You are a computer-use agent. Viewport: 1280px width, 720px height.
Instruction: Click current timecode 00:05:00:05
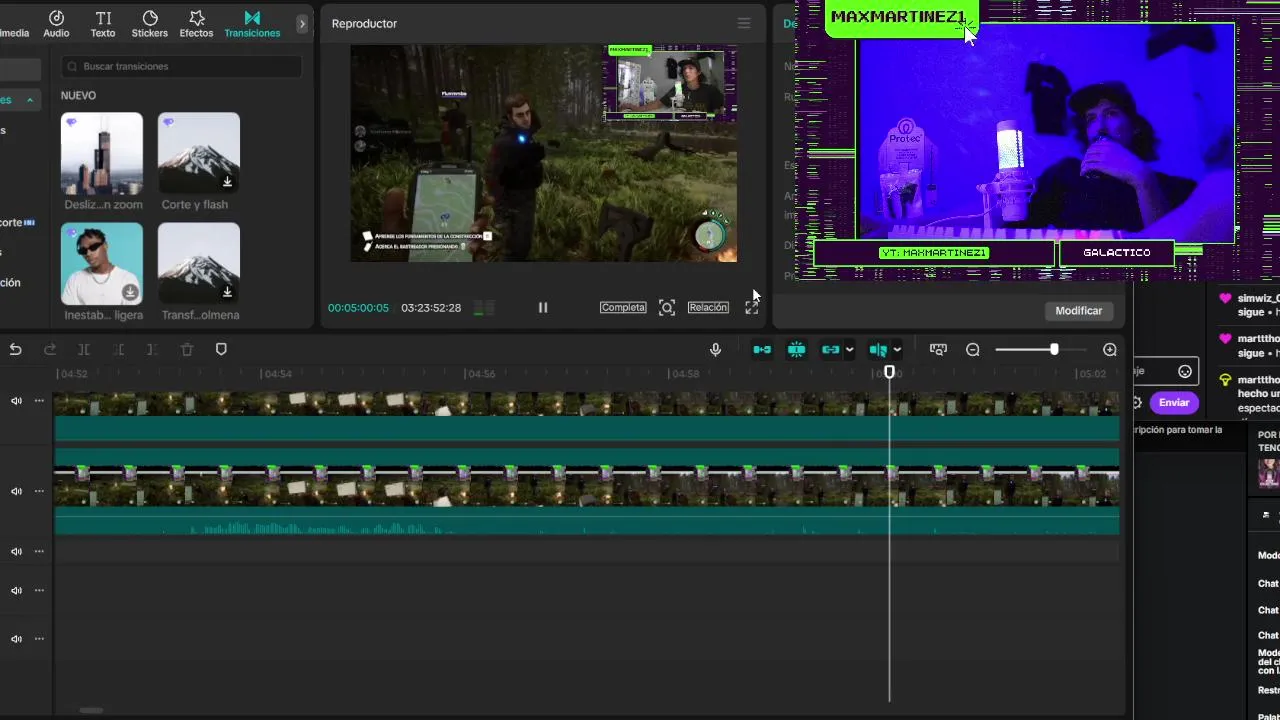[358, 308]
